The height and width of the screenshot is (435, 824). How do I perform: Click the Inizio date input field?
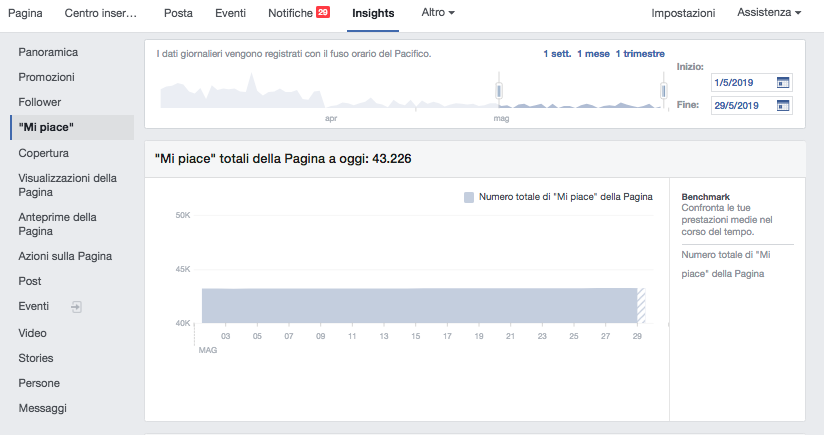[x=741, y=83]
